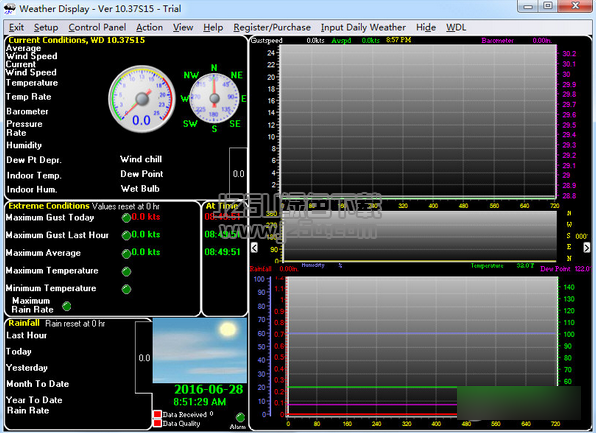The height and width of the screenshot is (433, 596).
Task: Open the Exit menu
Action: pos(16,27)
